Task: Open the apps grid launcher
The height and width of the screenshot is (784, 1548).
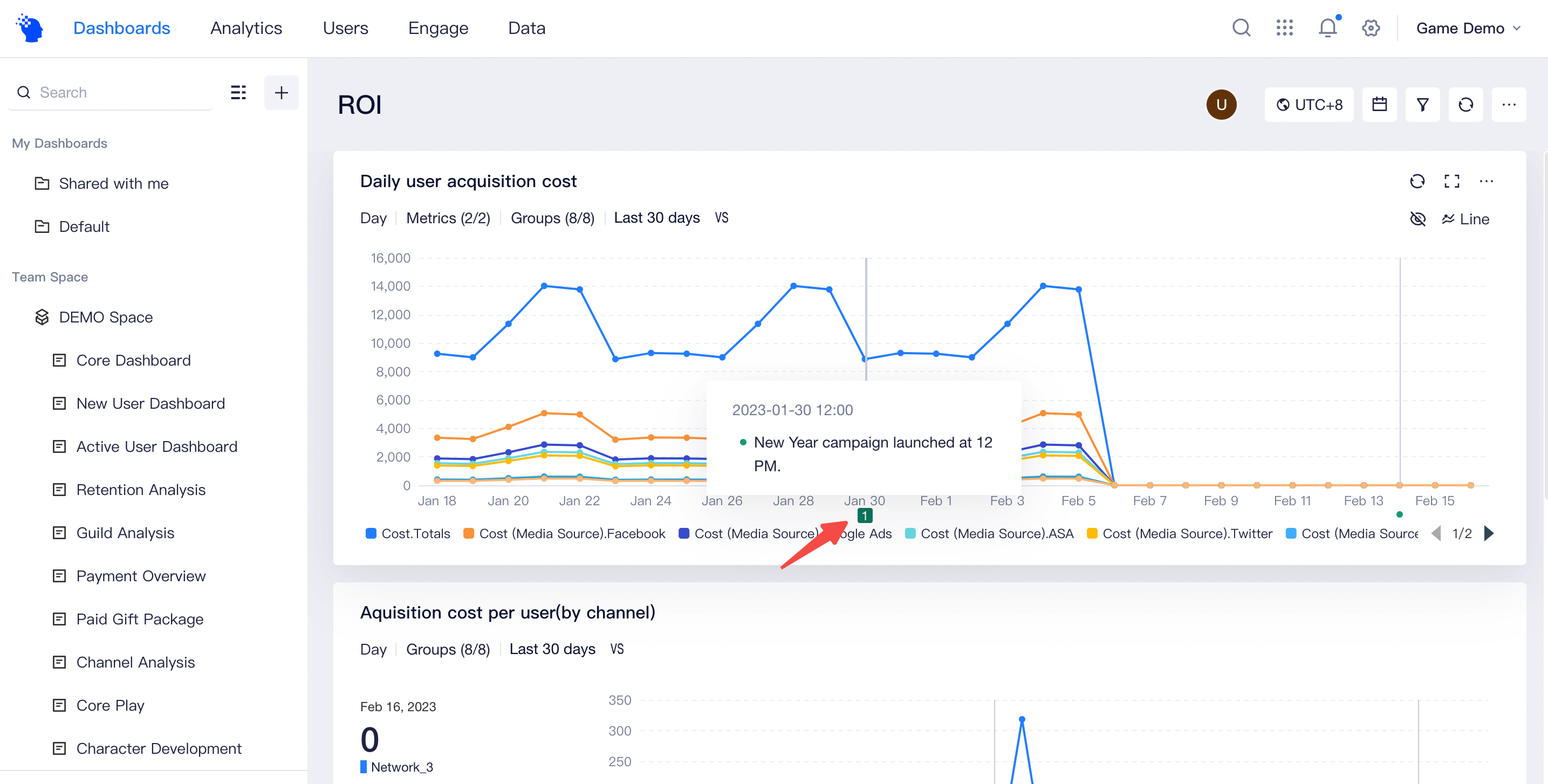Action: (x=1284, y=27)
